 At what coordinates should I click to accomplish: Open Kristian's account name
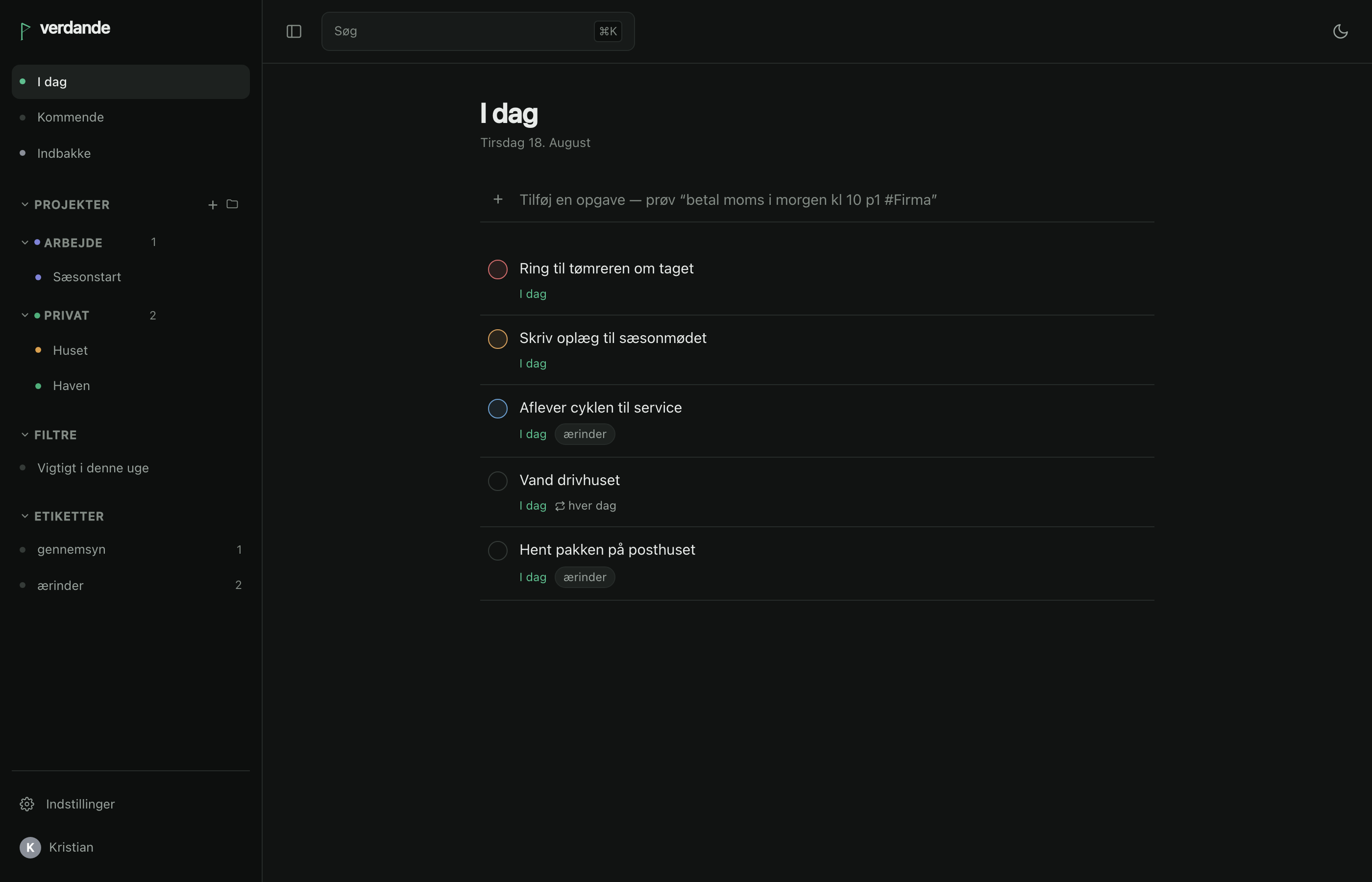(x=71, y=847)
